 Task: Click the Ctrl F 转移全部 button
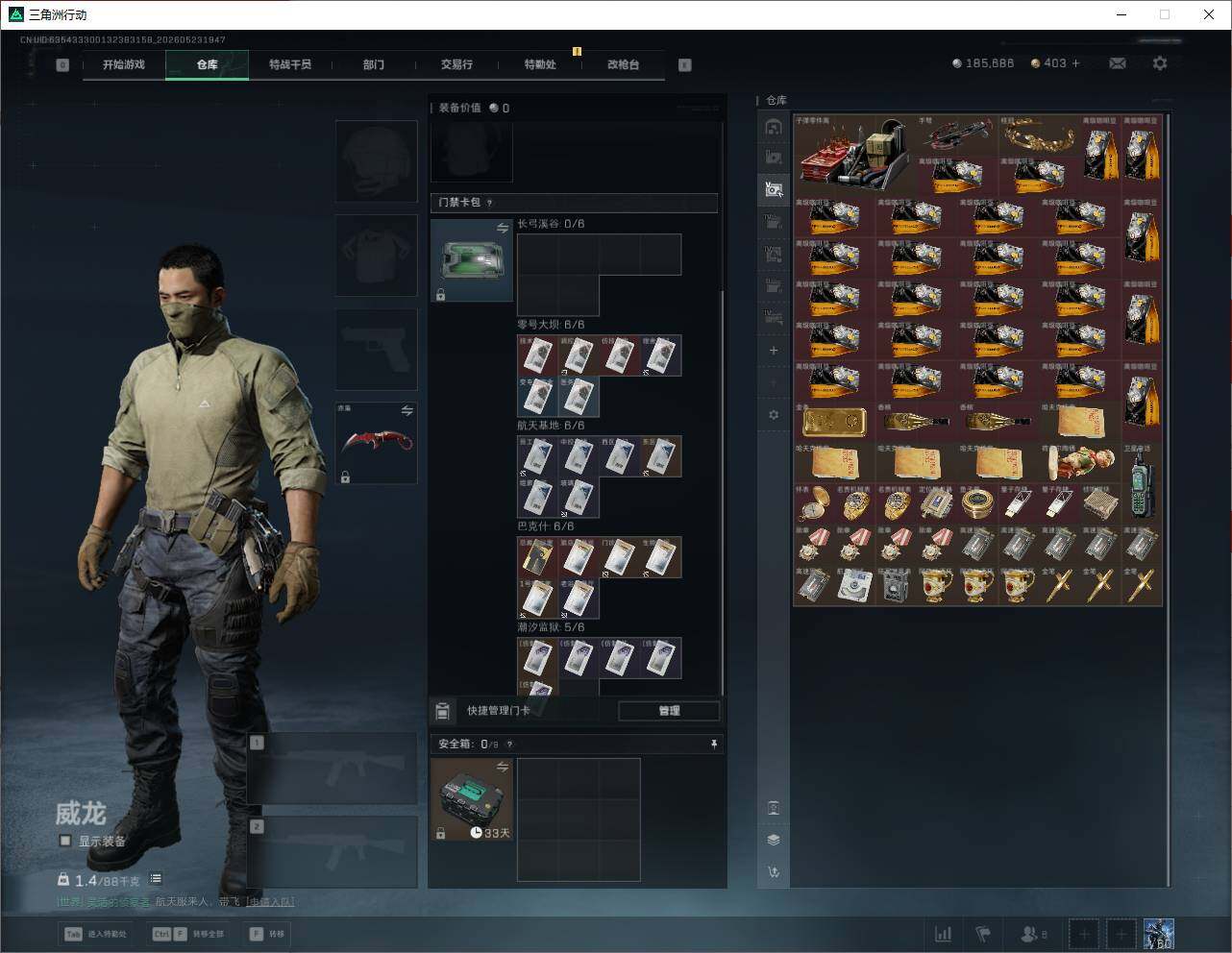(188, 934)
